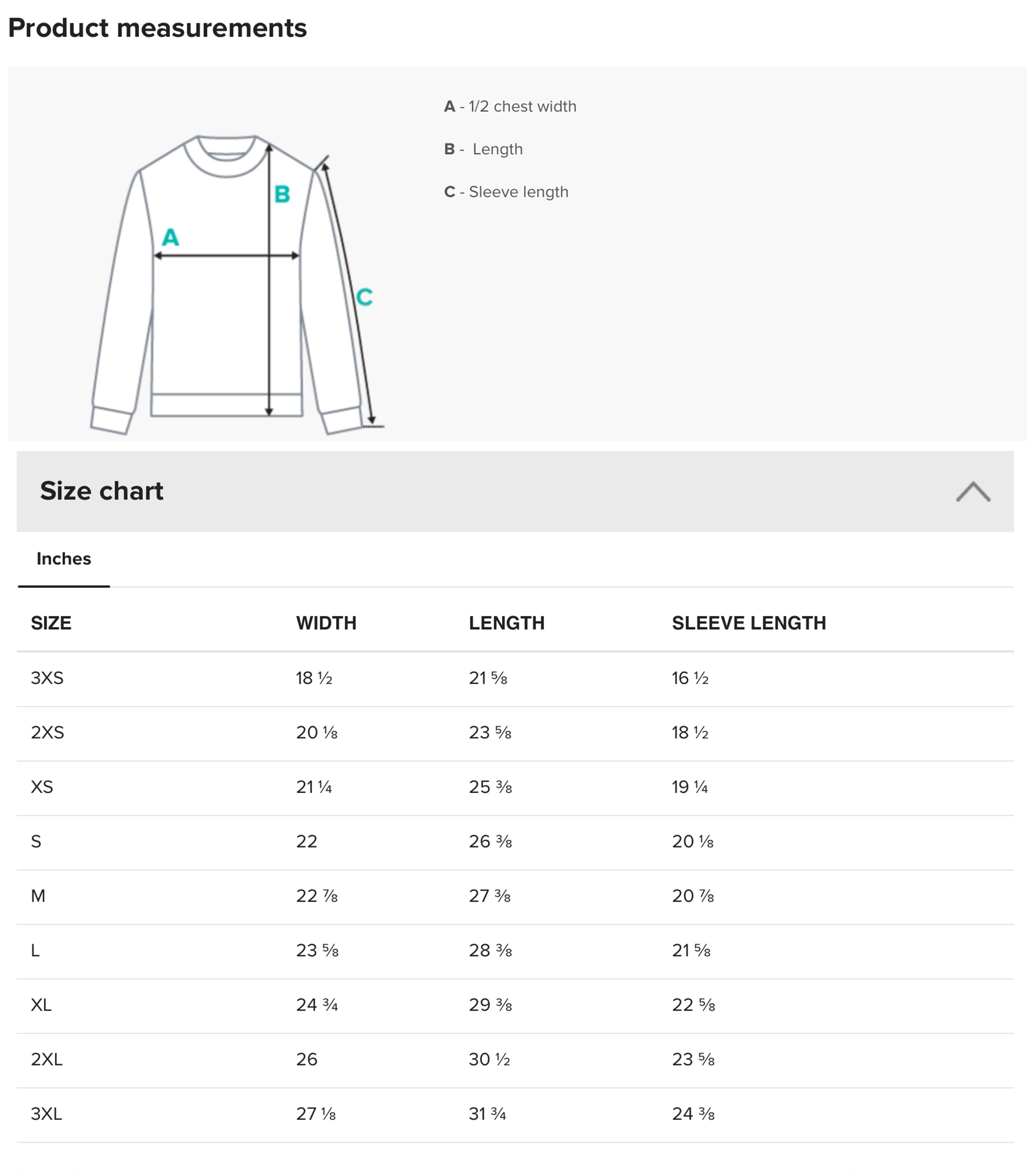Select the M size row label
The image size is (1027, 1176).
(38, 896)
